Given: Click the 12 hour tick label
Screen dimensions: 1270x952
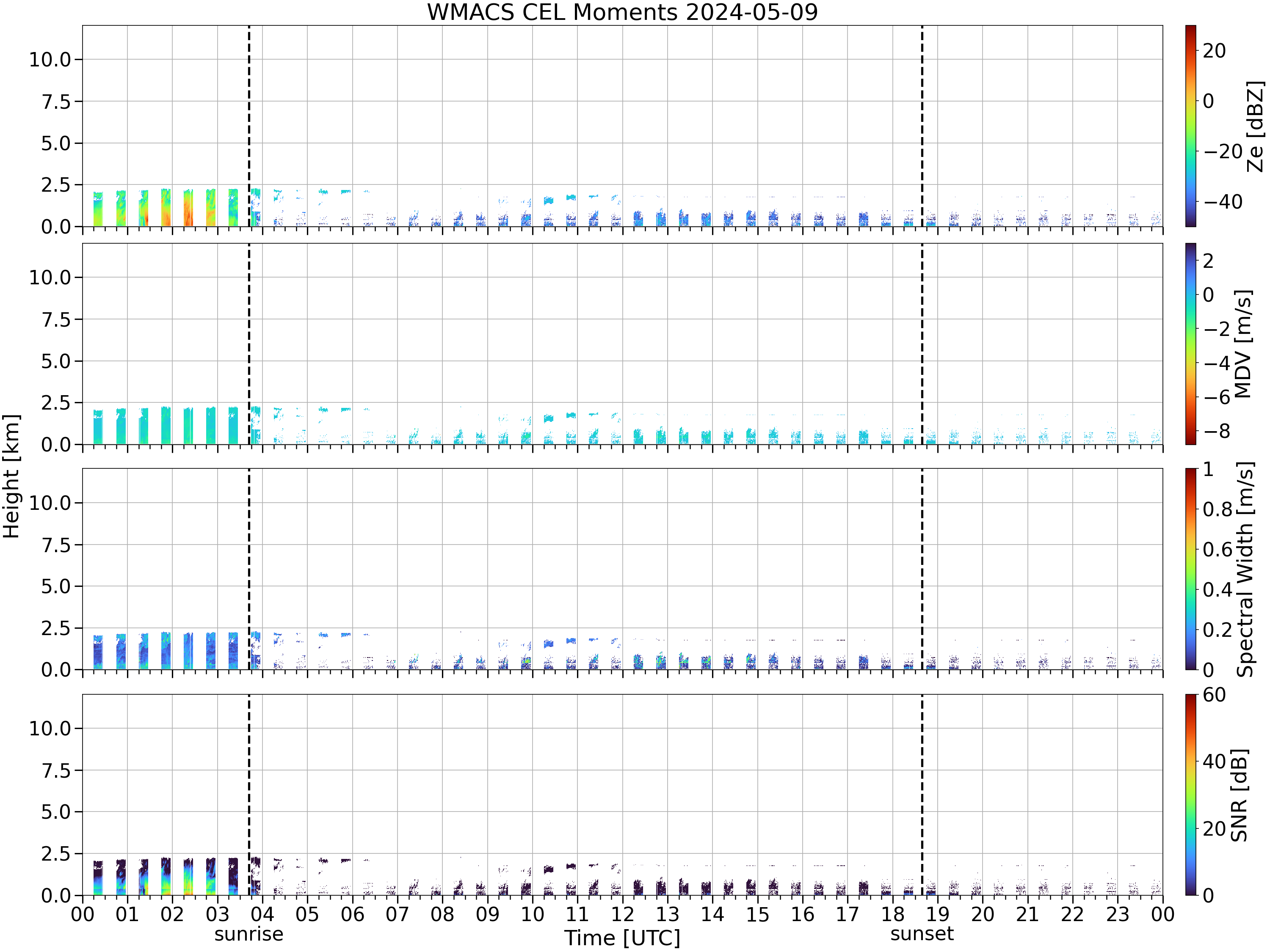Looking at the screenshot, I should coord(622,914).
